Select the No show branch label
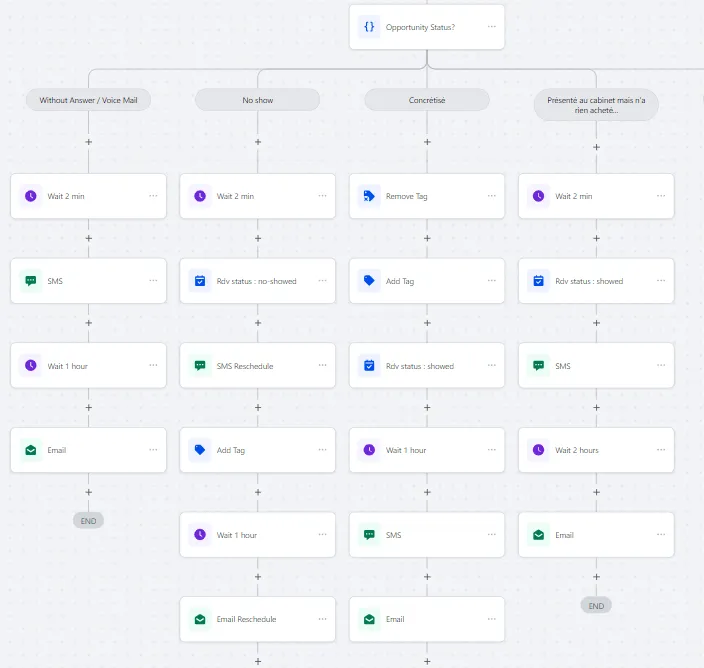 pyautogui.click(x=258, y=100)
